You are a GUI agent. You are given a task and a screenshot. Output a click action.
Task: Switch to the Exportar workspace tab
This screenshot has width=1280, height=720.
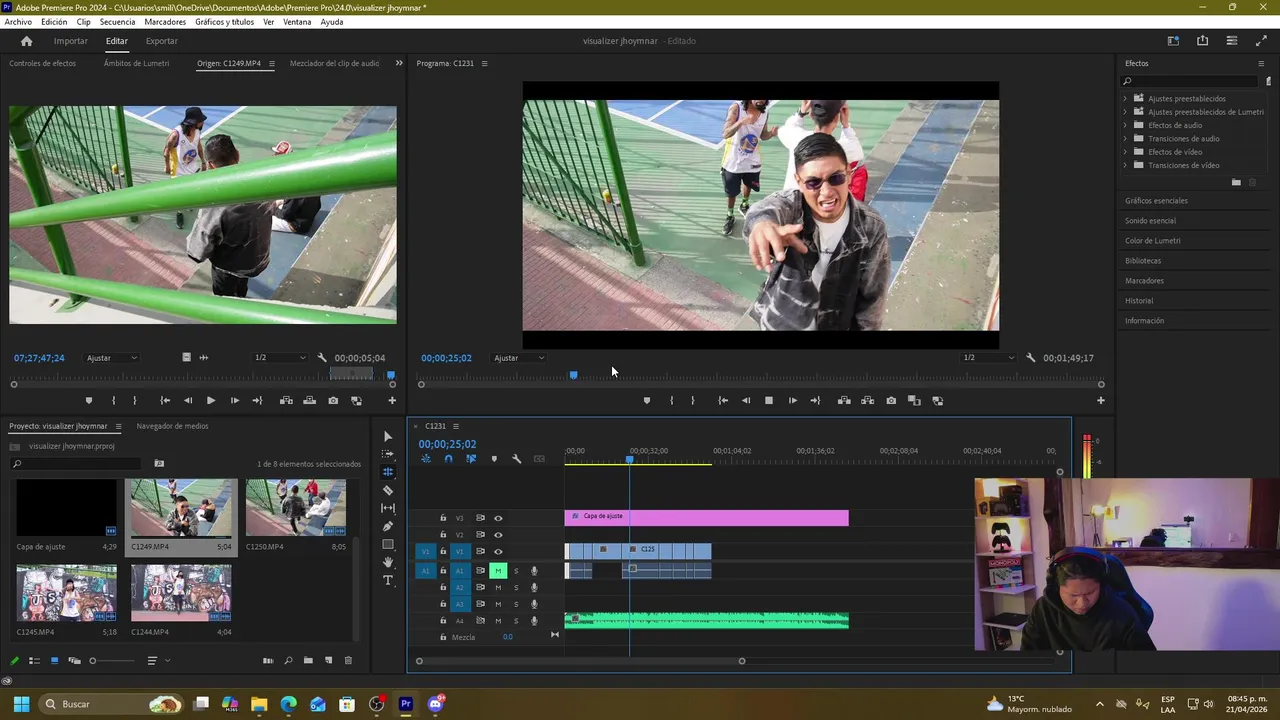[x=161, y=41]
